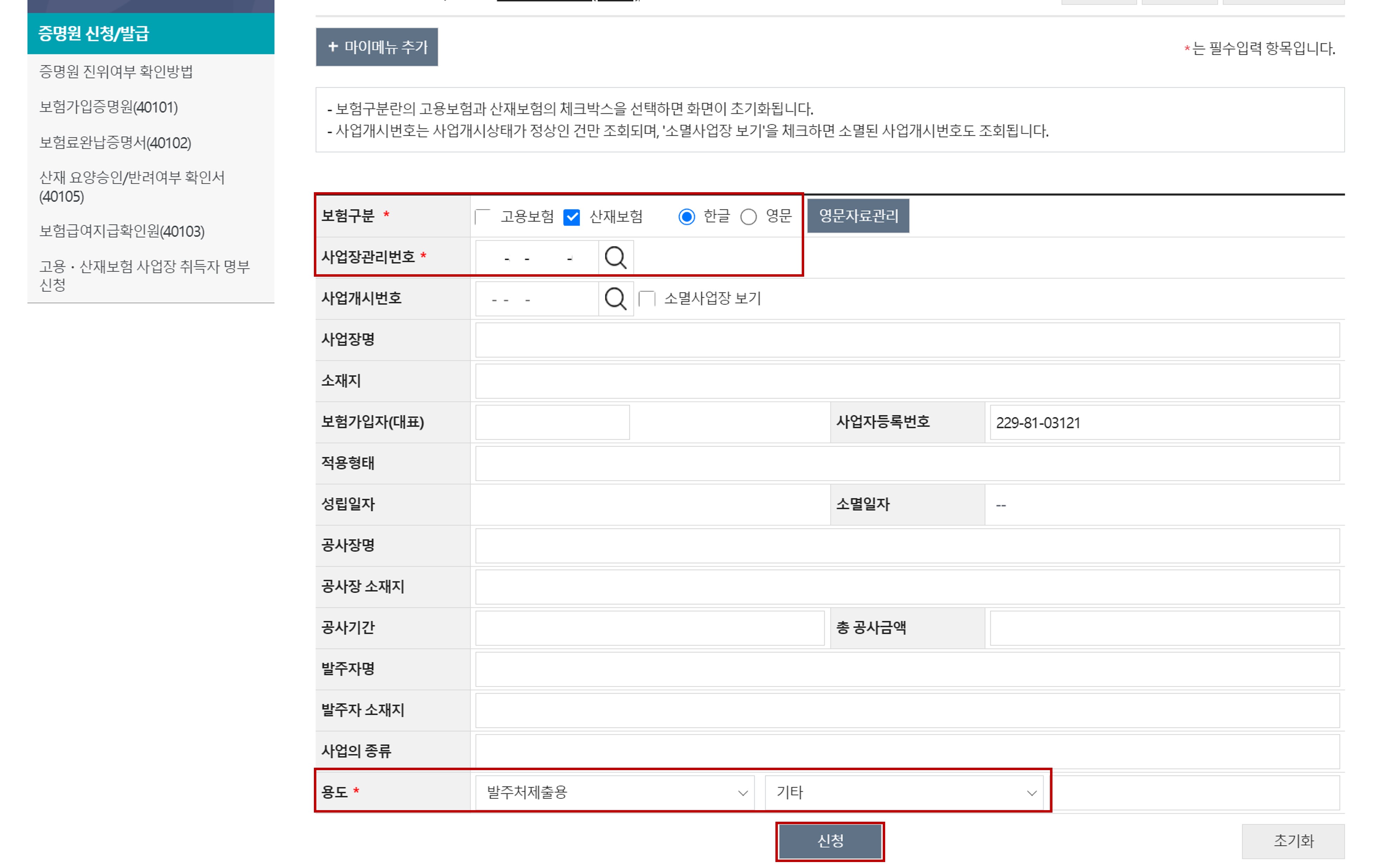Open 보험가입증명원(40101) menu item
Image resolution: width=1393 pixels, height=868 pixels.
[x=108, y=107]
